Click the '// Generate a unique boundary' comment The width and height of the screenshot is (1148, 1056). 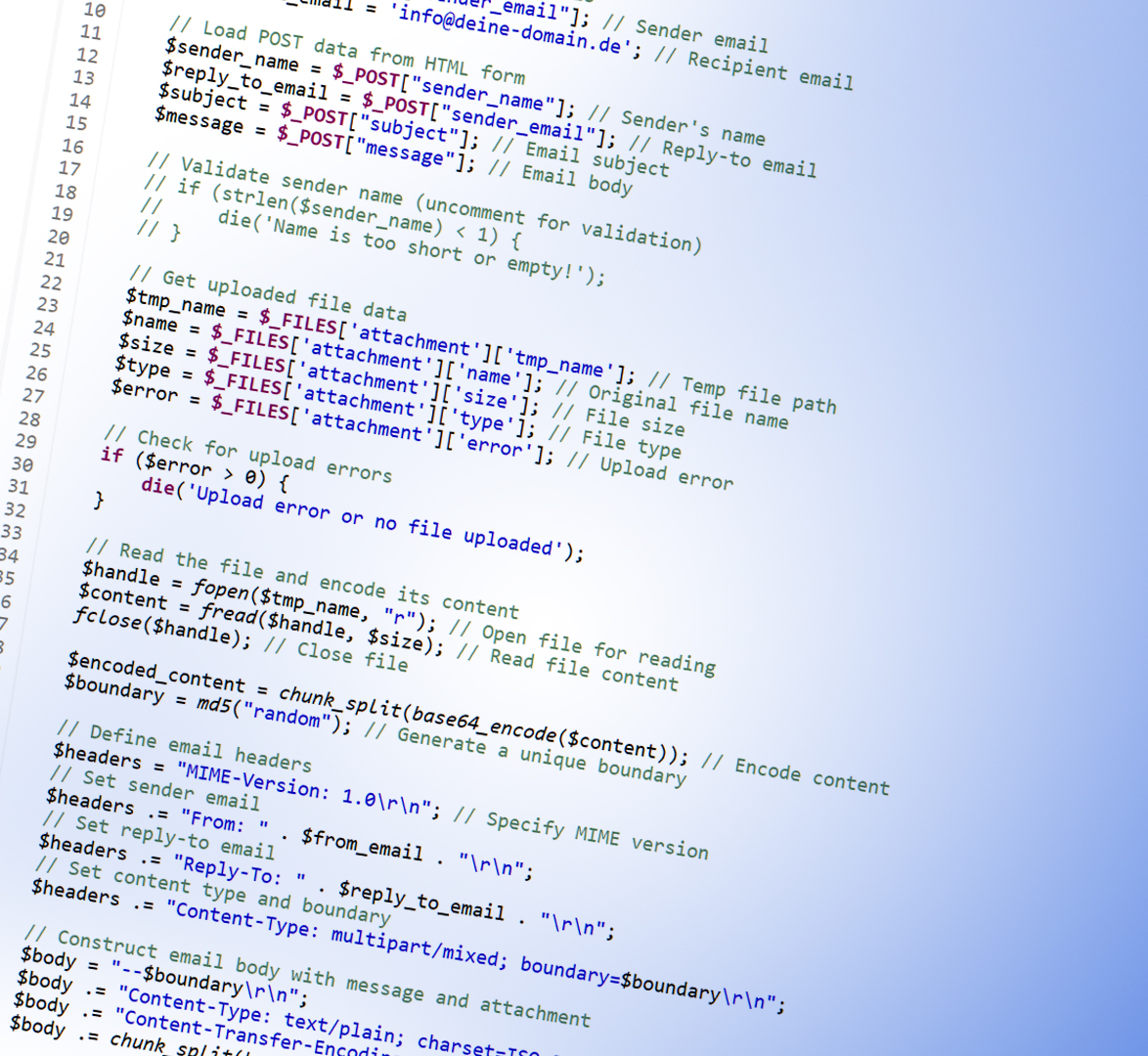tap(525, 752)
